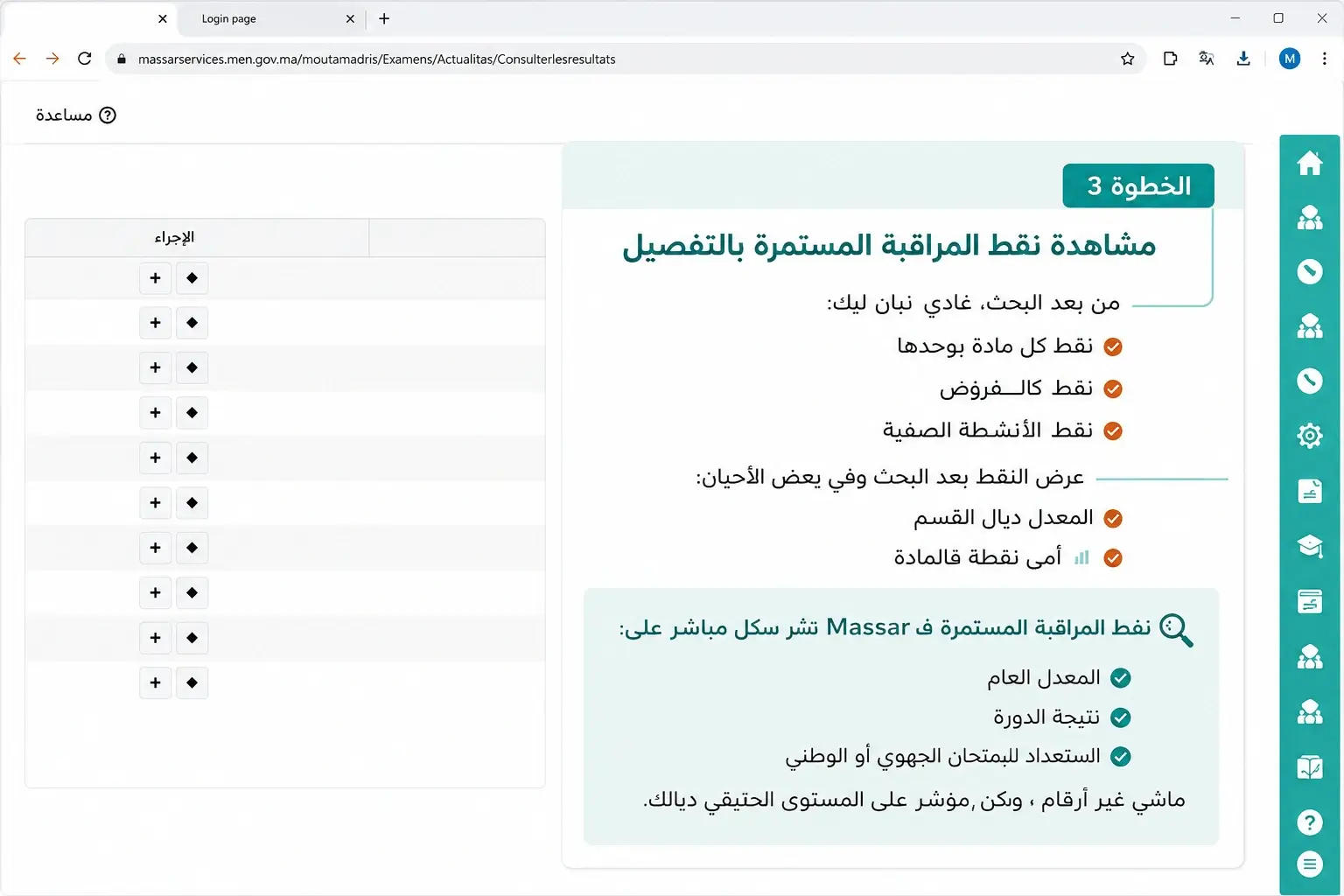View site info via the lock icon
This screenshot has height=896, width=1344.
click(x=122, y=59)
